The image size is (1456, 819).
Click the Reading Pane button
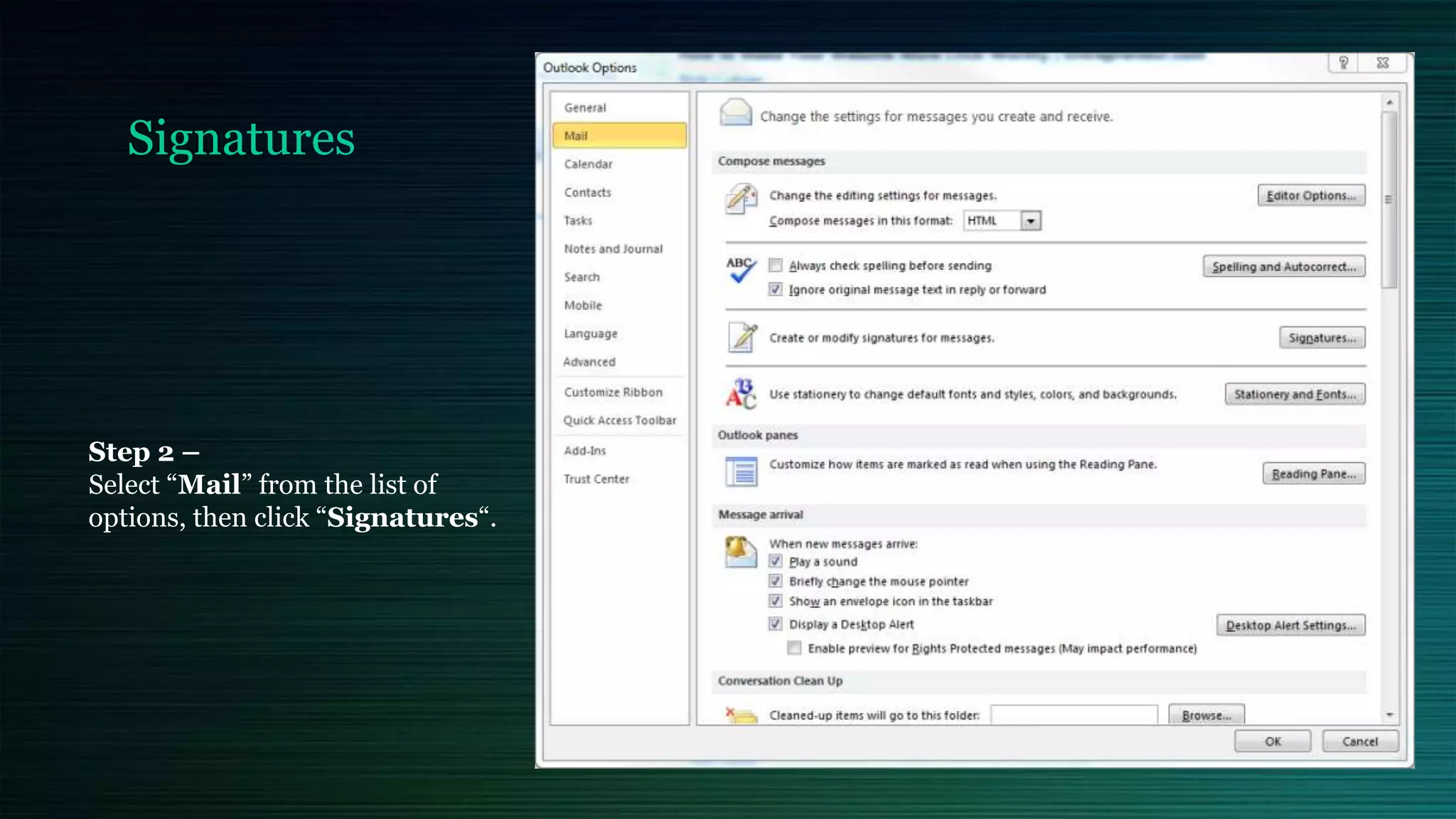(1314, 473)
